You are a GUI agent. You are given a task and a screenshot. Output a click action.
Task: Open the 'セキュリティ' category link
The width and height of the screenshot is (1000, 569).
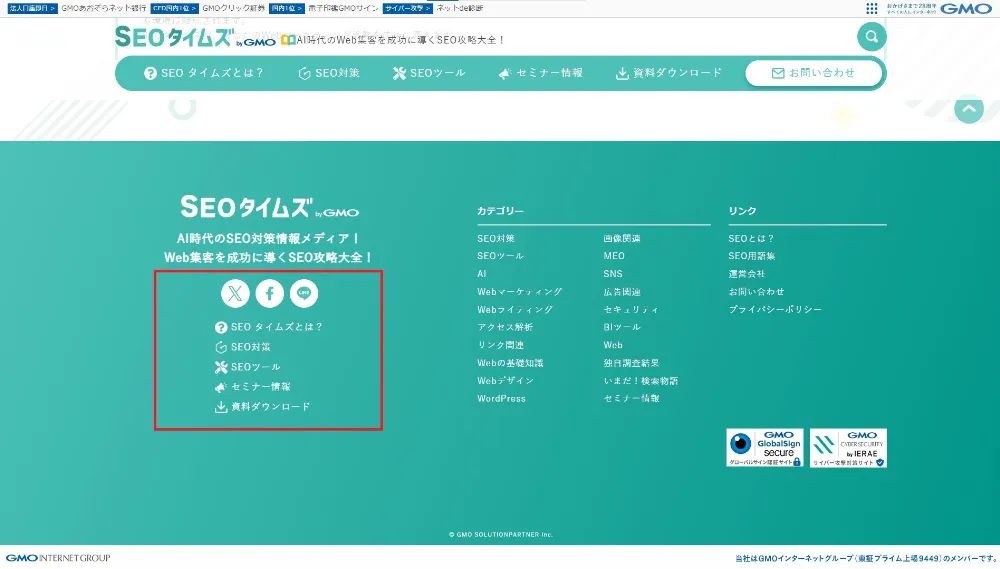pyautogui.click(x=631, y=309)
